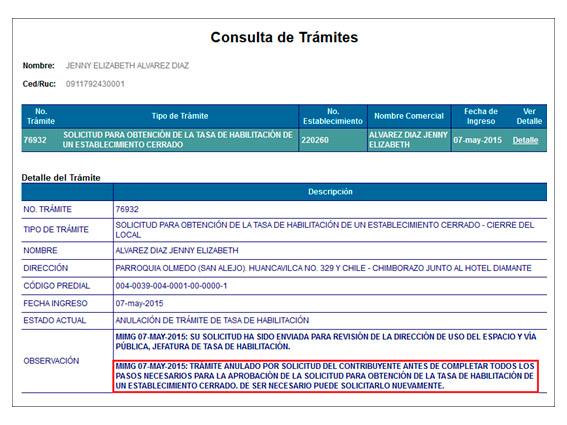Click observation 'SU SOLICITUD HA SIDO ENVIADA' text
This screenshot has height=425, width=567.
(x=326, y=341)
